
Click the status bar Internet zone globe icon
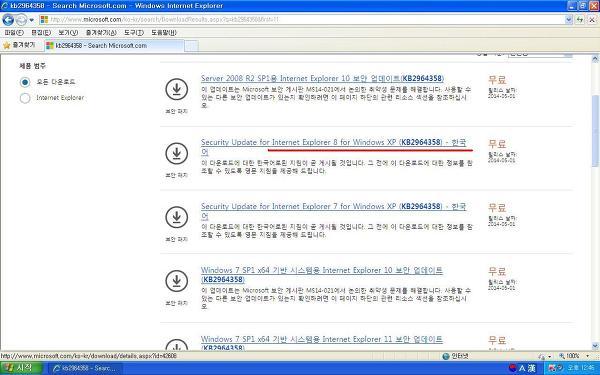point(446,356)
